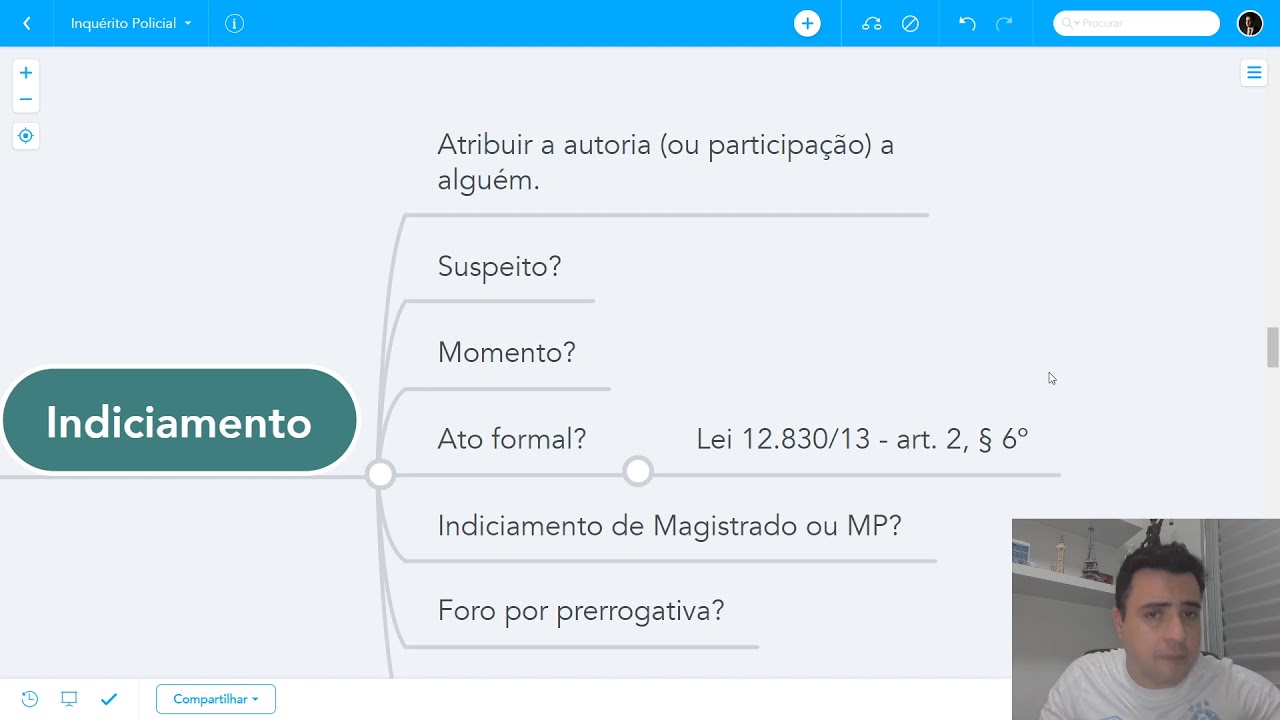Click the back arrow in the top bar
The width and height of the screenshot is (1280, 720).
click(x=27, y=23)
